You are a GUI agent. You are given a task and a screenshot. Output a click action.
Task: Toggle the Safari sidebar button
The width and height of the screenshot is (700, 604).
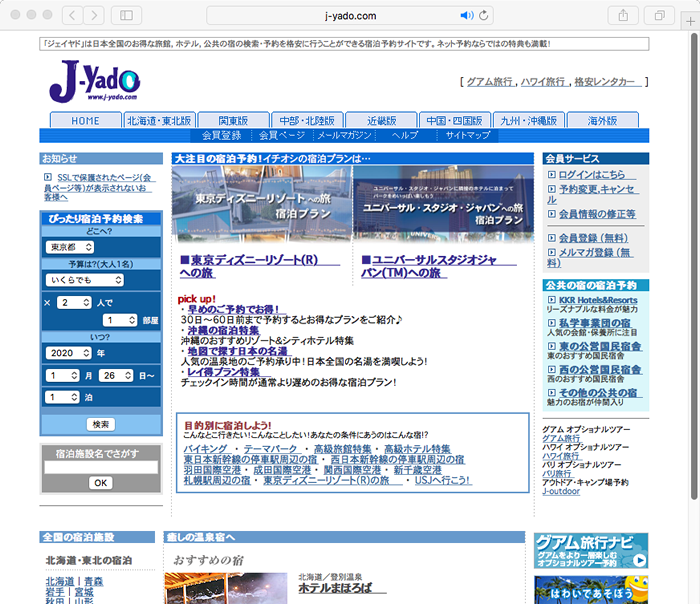126,16
